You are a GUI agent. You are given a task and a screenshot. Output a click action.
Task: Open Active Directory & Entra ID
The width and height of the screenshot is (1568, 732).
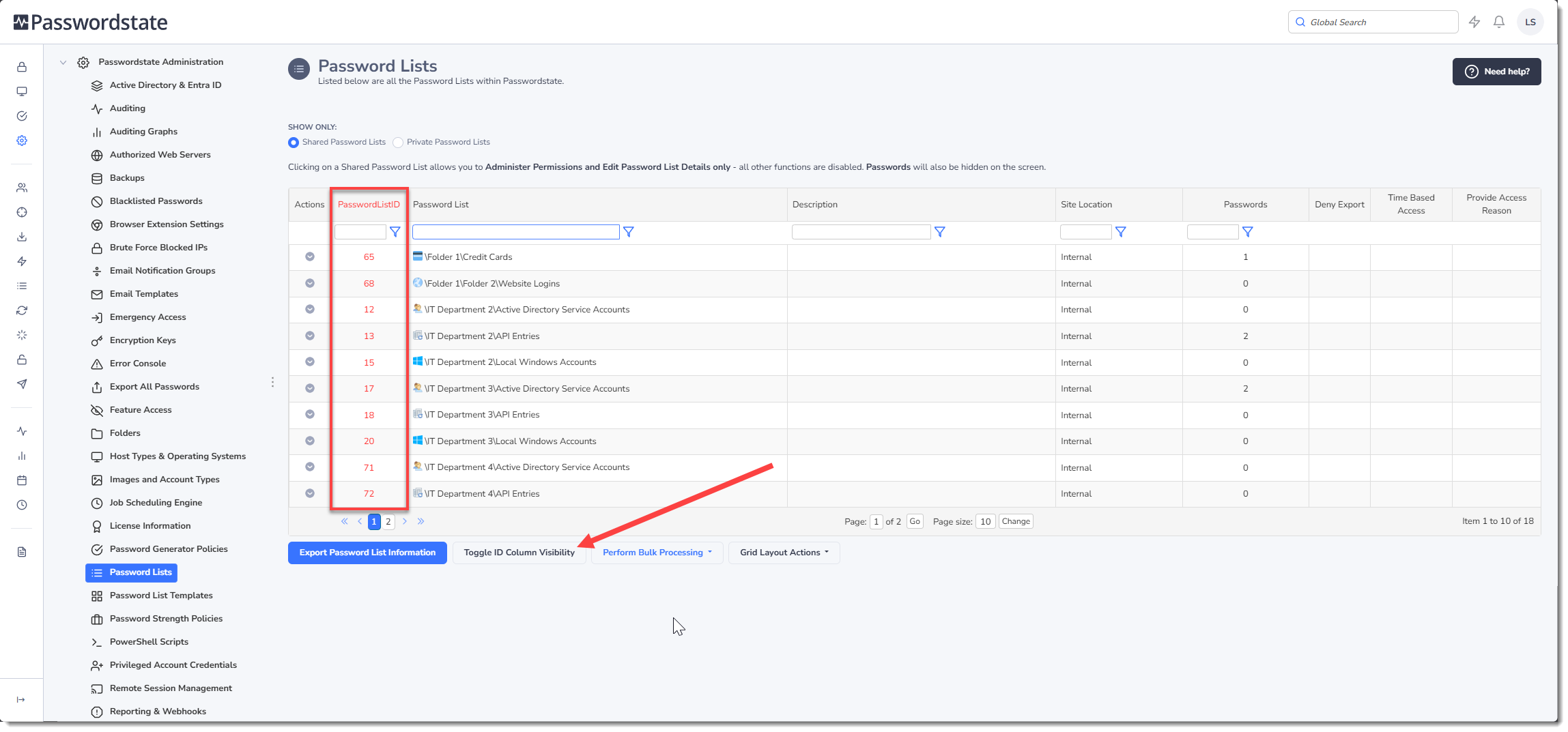click(165, 85)
